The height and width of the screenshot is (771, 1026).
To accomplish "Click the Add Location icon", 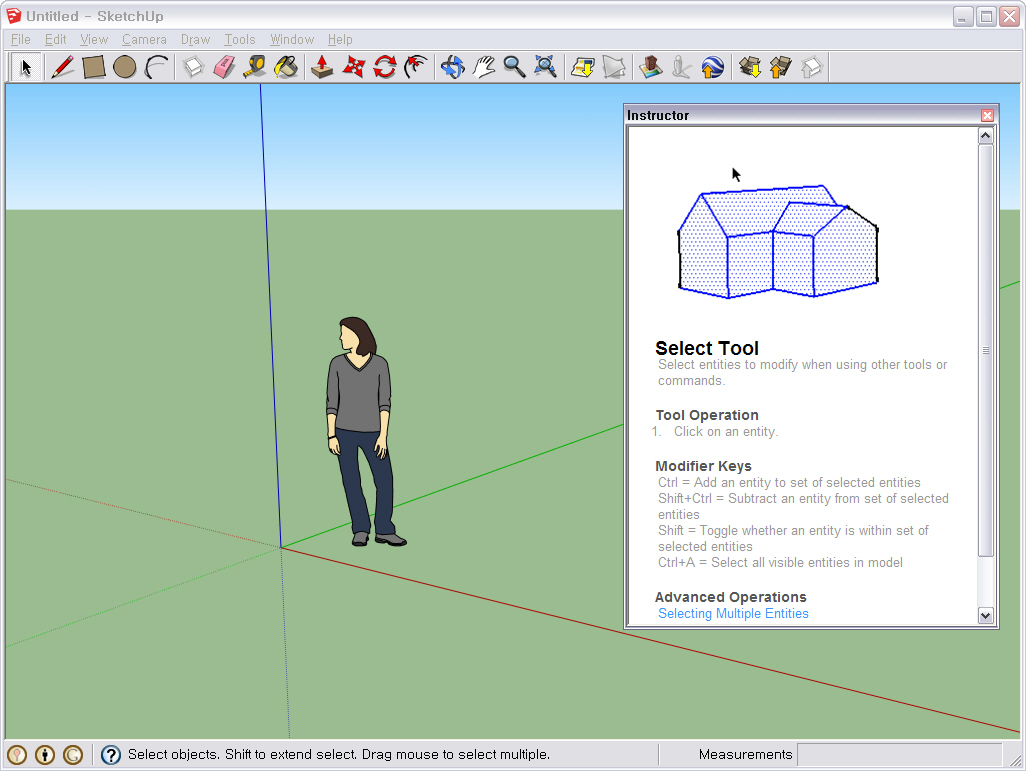I will [582, 67].
